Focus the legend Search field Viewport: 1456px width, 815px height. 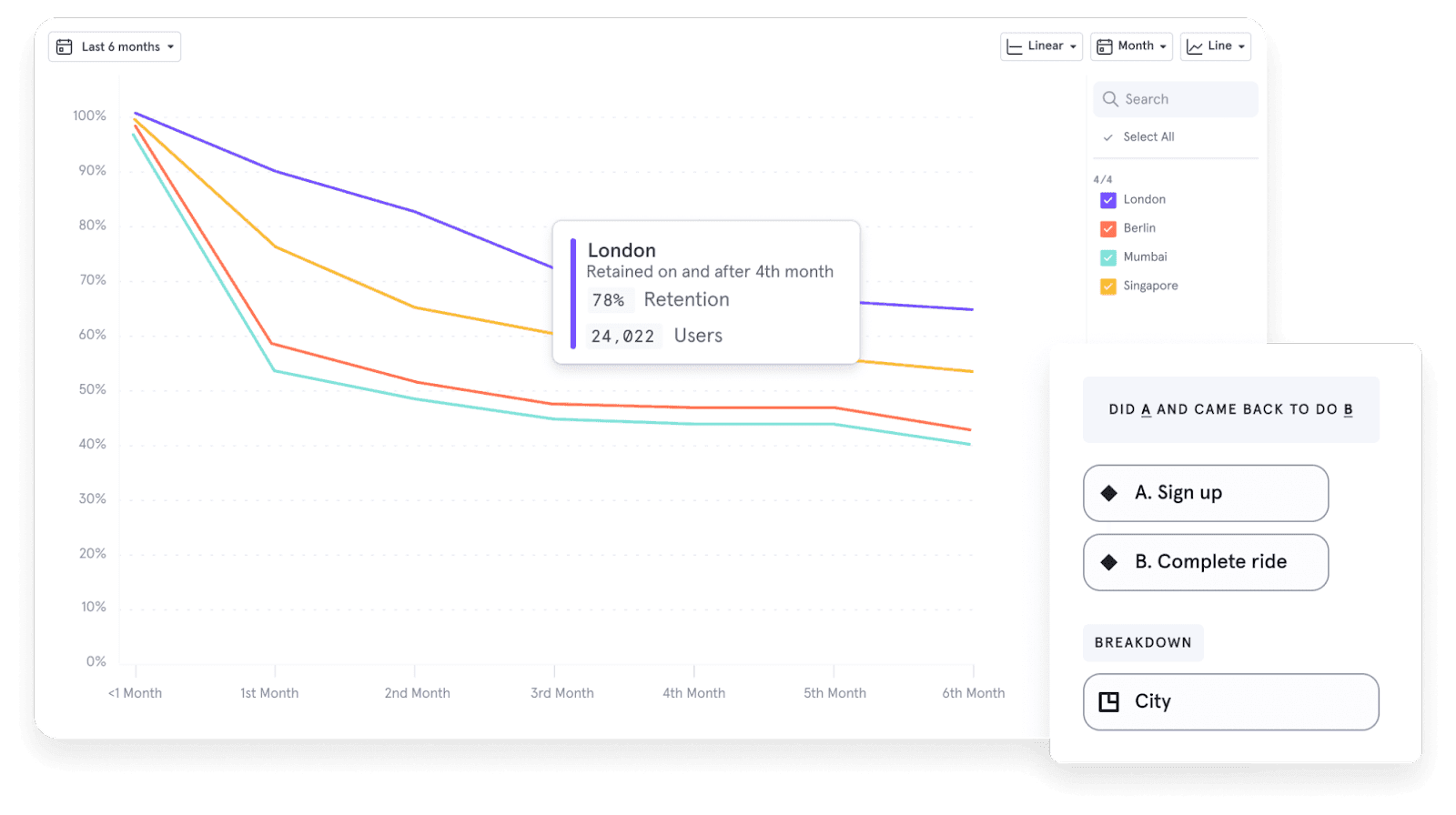1185,99
